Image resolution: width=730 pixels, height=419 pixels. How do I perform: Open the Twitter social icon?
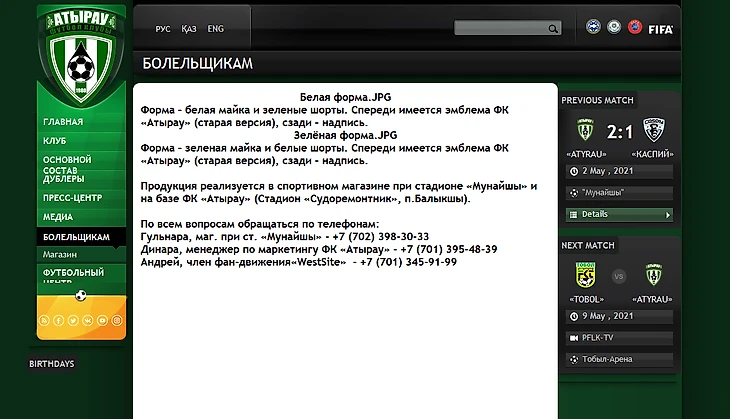click(73, 320)
